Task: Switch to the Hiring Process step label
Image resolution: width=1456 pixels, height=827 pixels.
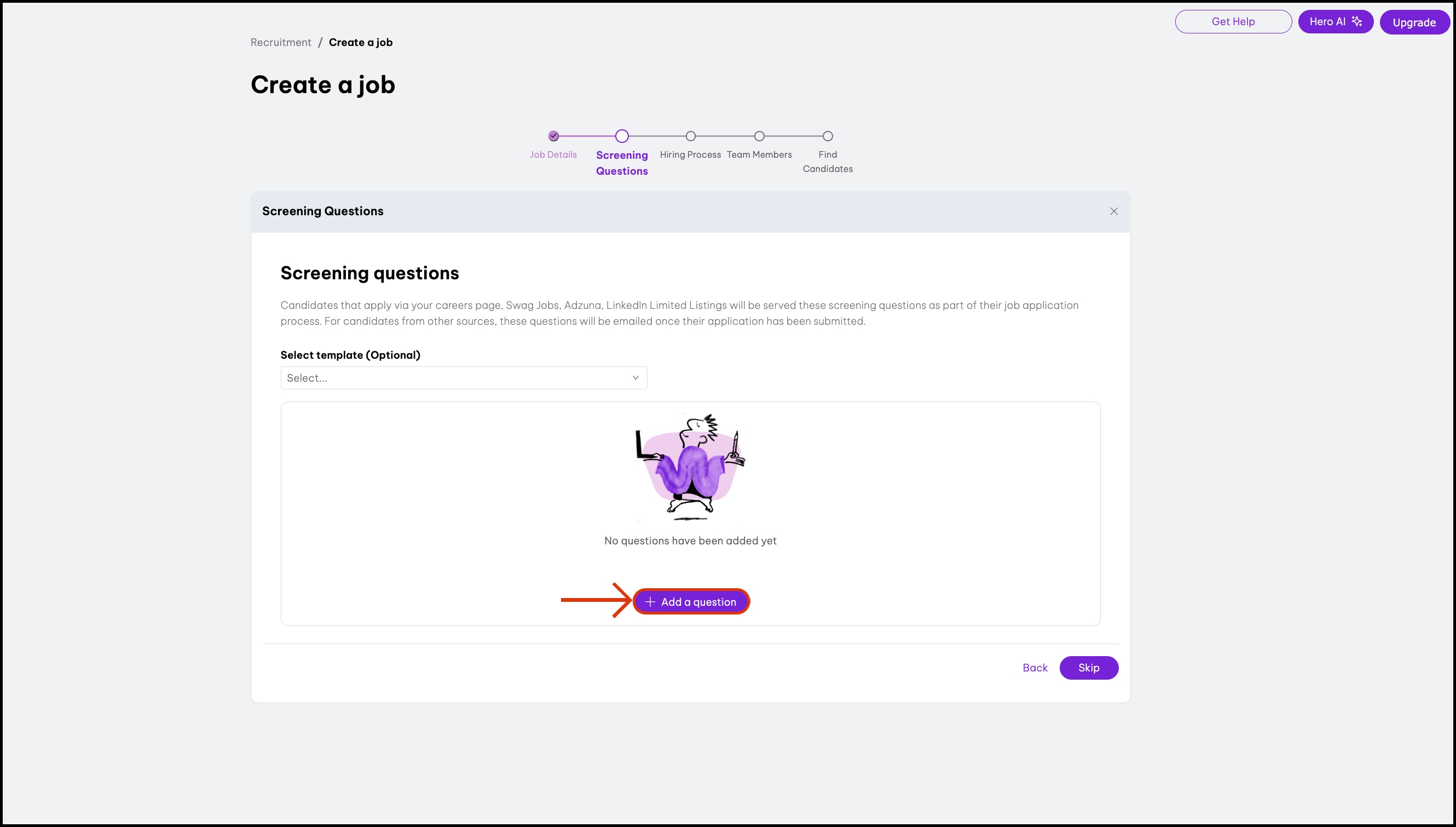Action: point(690,154)
